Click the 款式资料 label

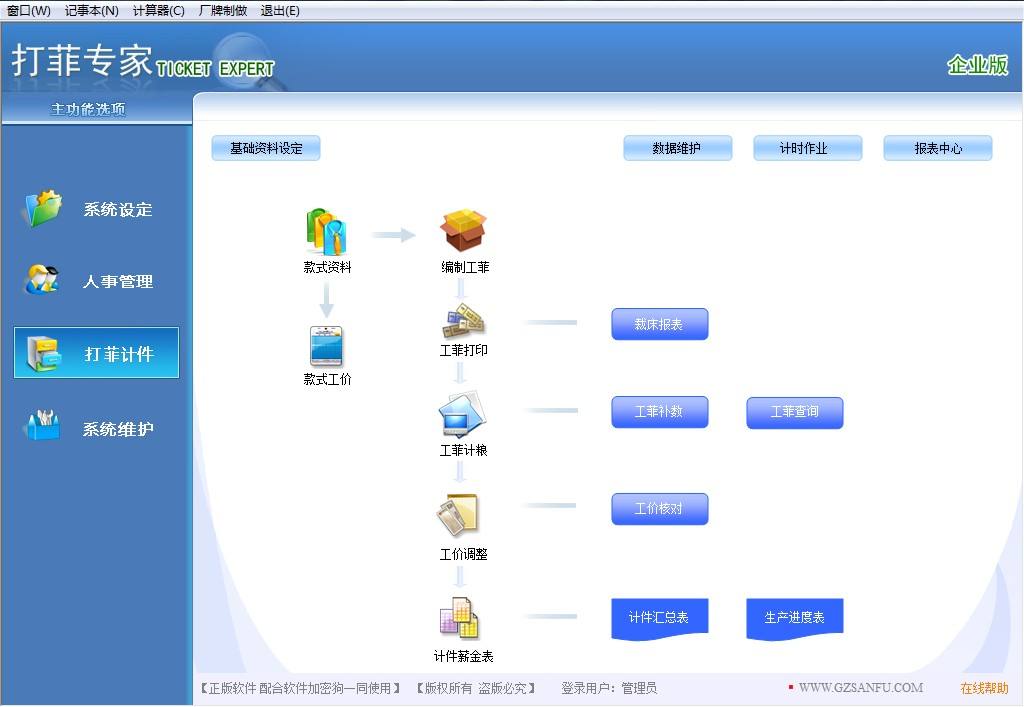click(x=327, y=267)
